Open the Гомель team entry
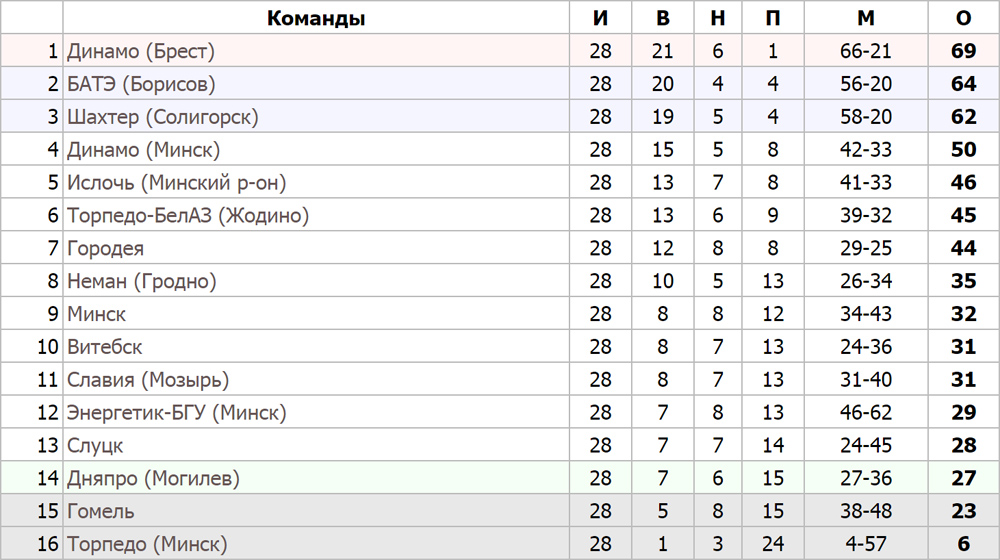1000x560 pixels. click(x=101, y=512)
